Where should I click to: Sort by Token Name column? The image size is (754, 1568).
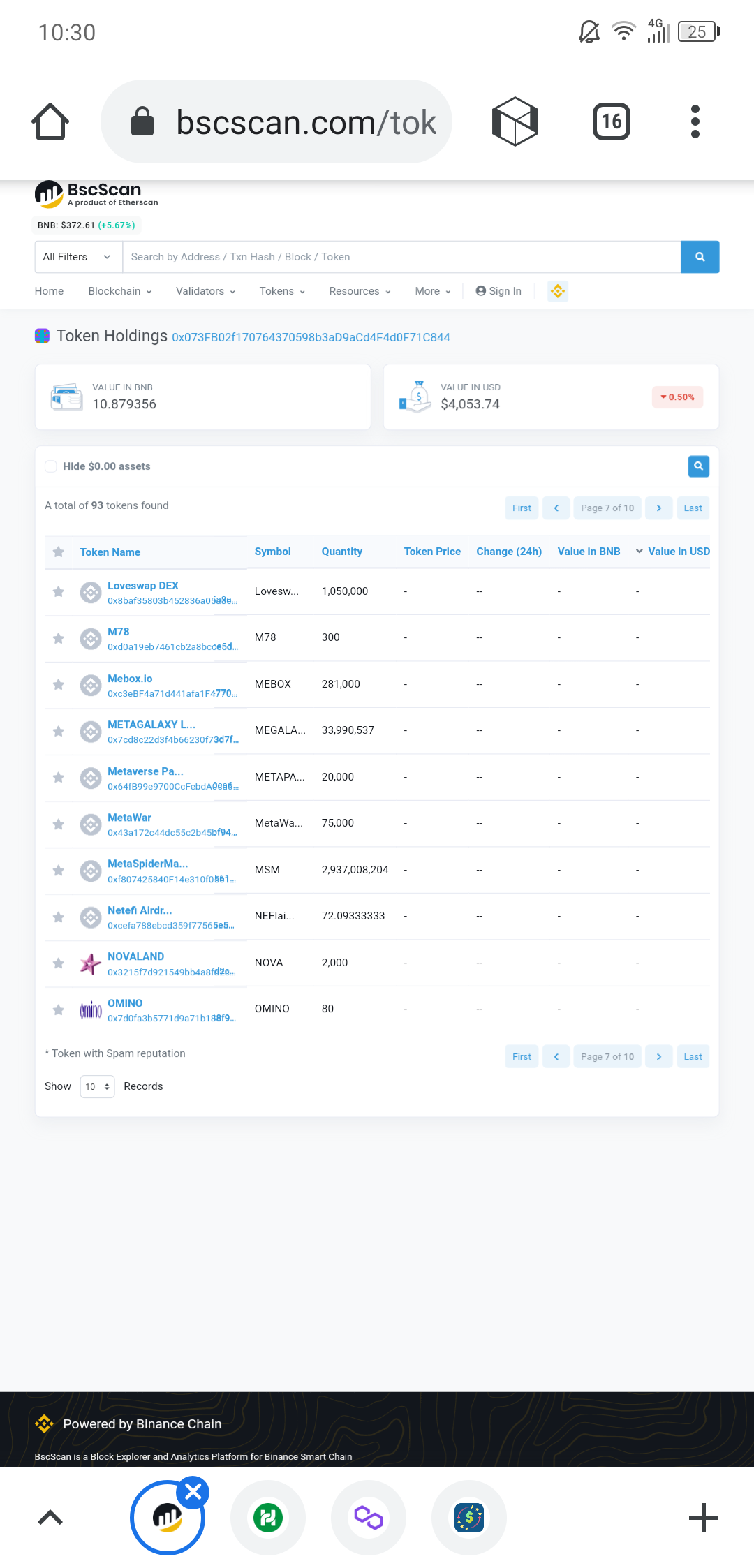pos(110,552)
